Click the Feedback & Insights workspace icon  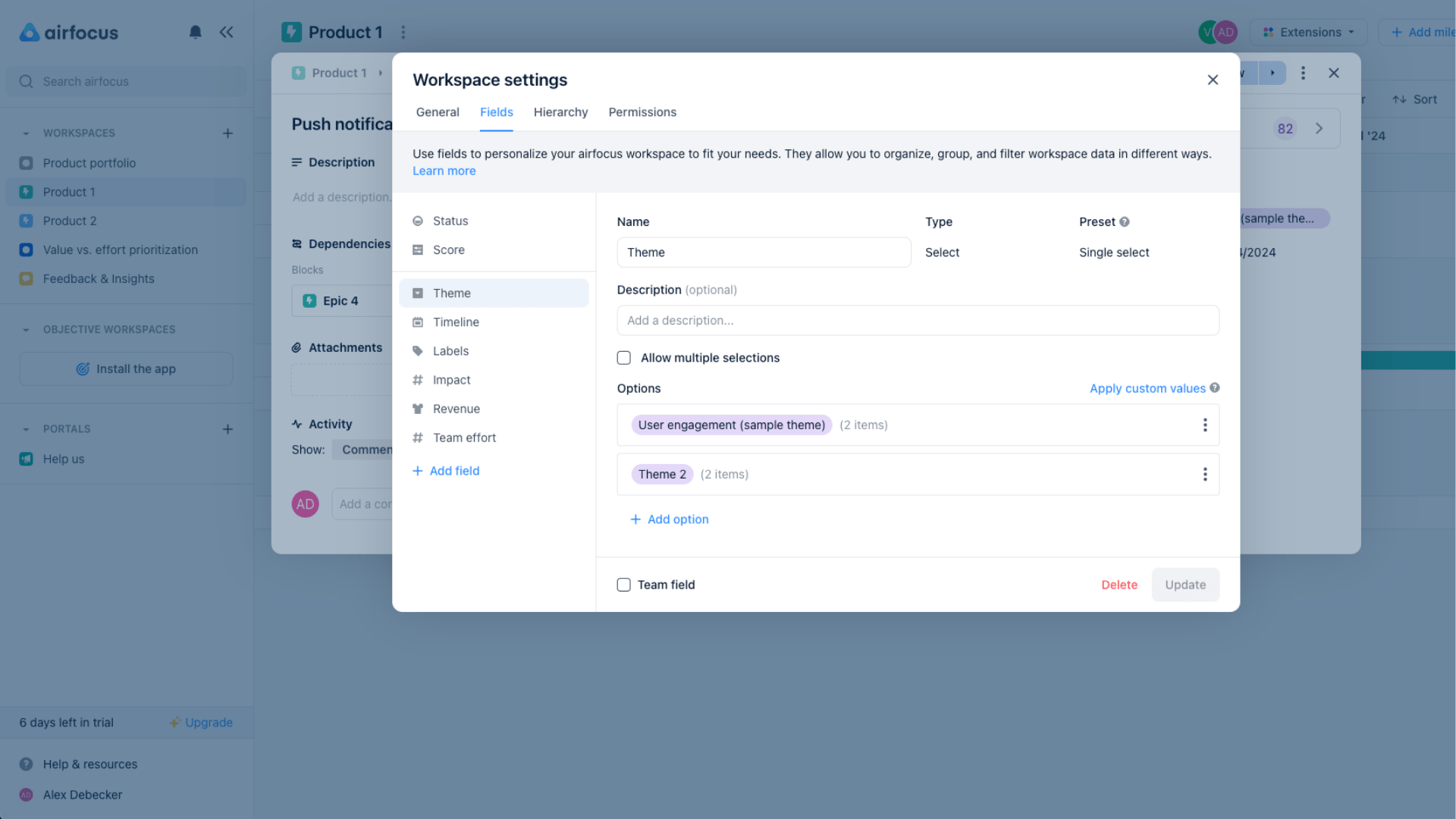click(26, 278)
